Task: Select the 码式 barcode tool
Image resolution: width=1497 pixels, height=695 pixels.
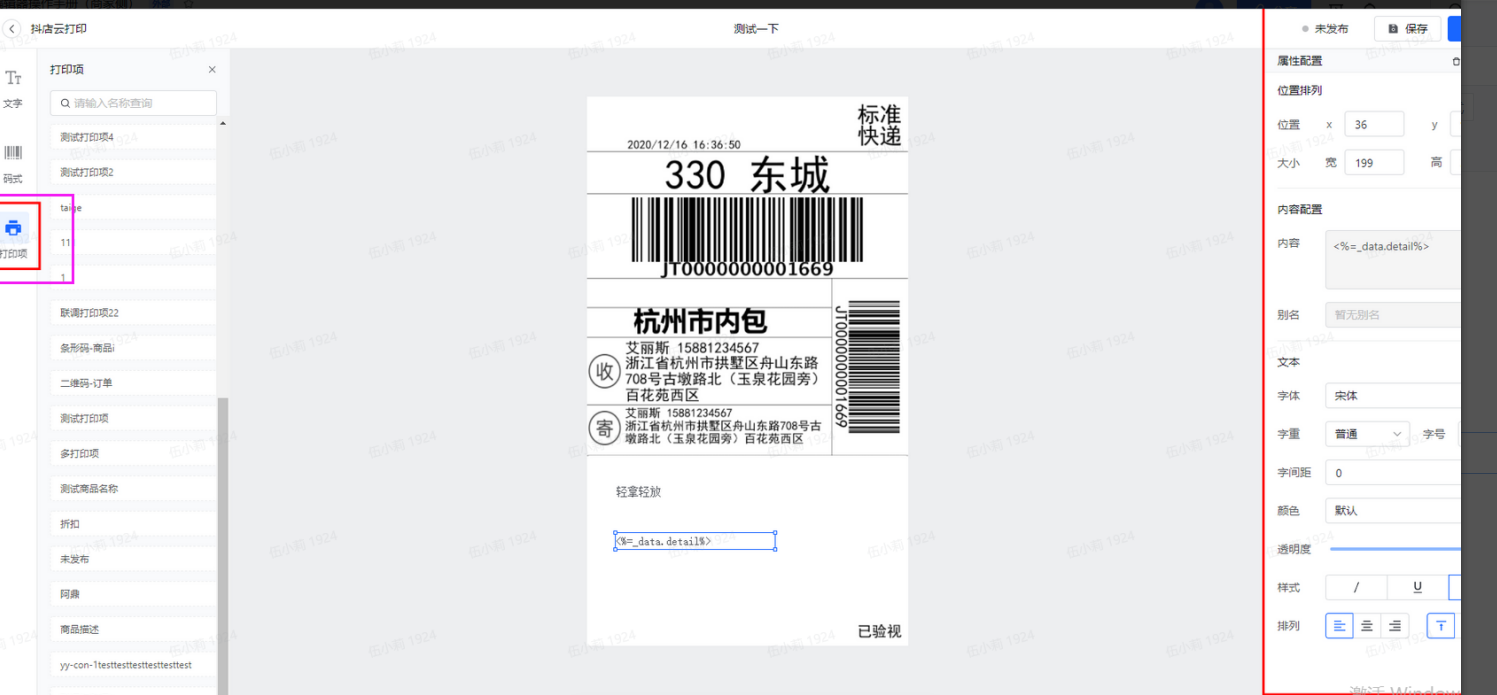Action: (x=13, y=164)
